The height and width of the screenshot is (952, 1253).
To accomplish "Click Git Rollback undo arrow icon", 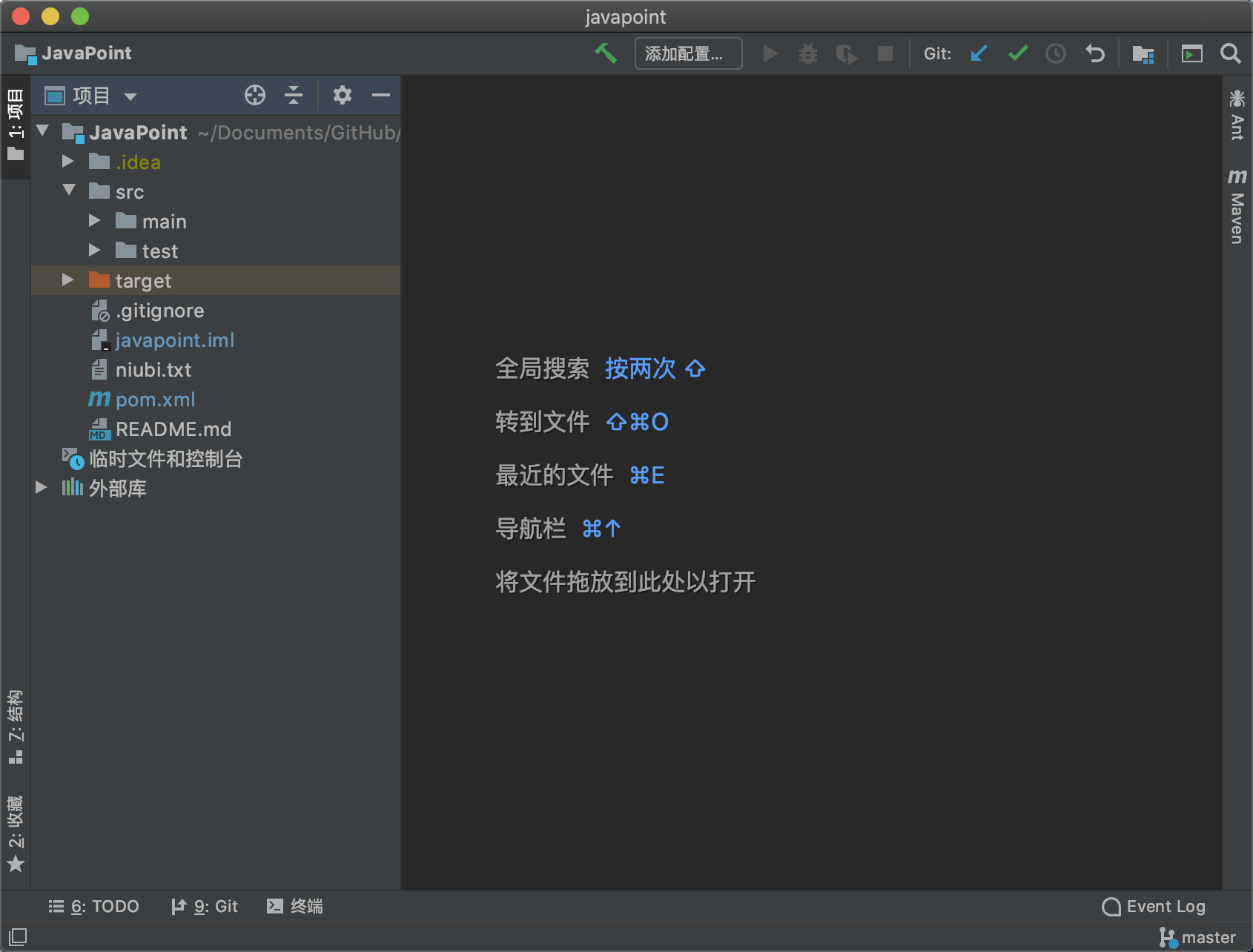I will [1095, 53].
